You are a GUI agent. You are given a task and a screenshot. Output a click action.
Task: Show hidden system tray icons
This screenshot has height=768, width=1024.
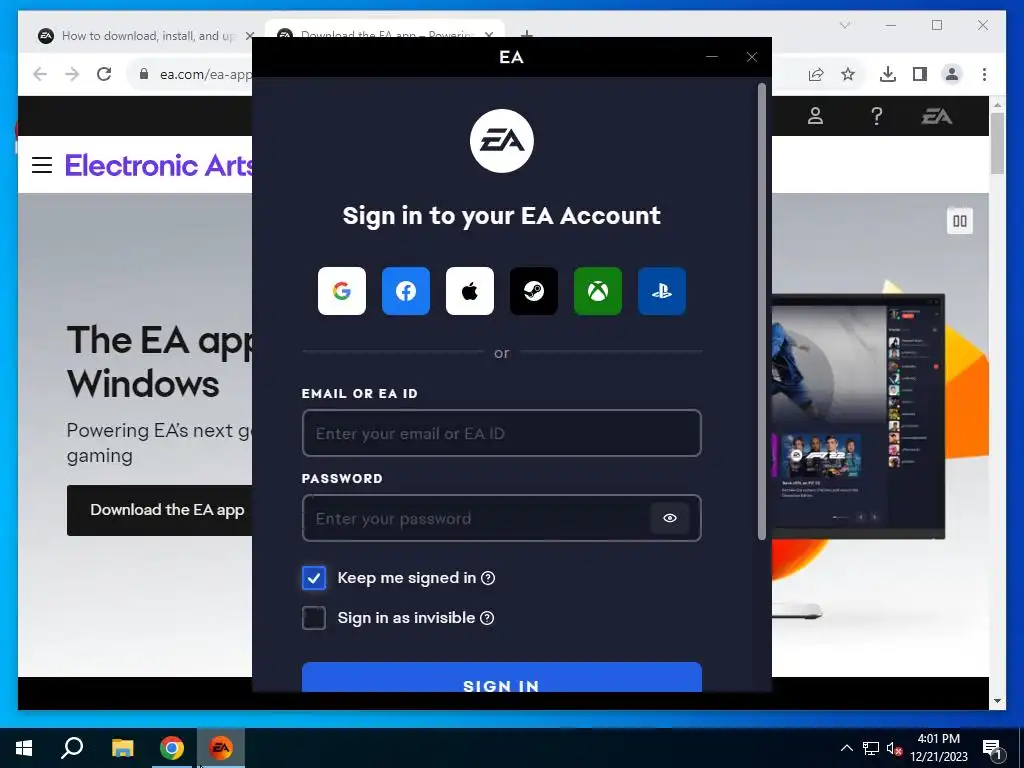point(846,748)
